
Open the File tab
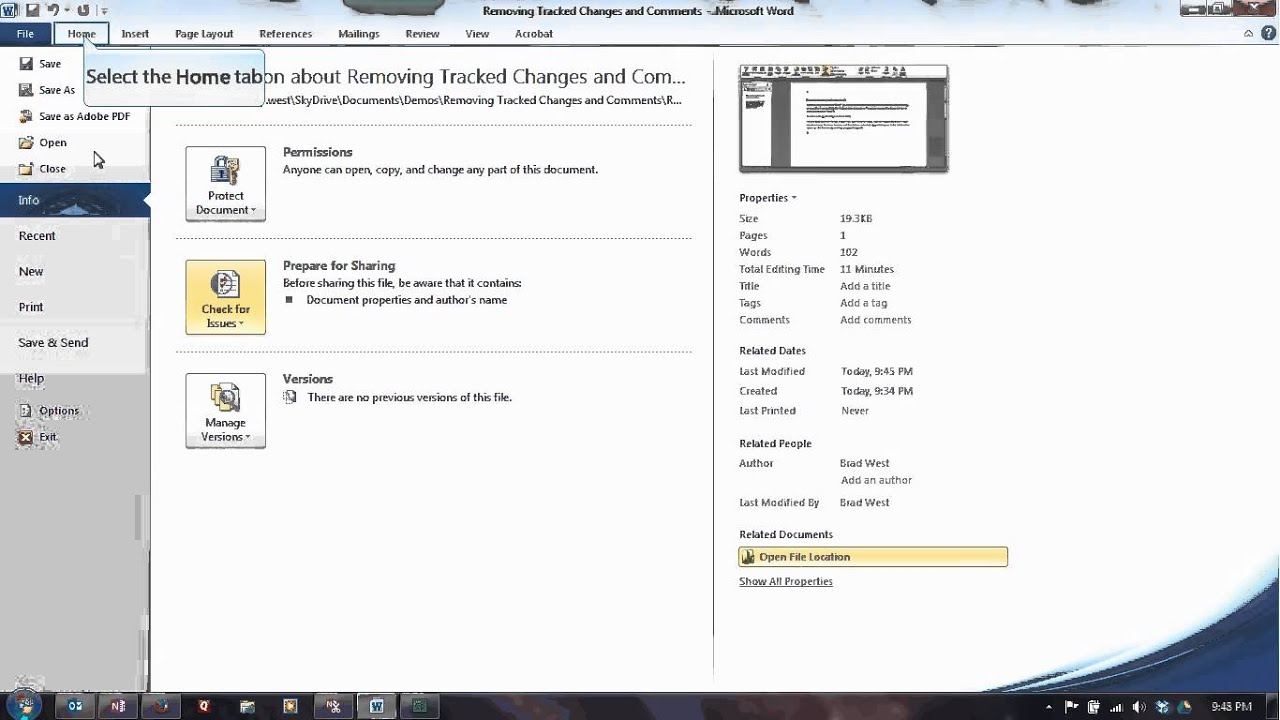(x=25, y=33)
